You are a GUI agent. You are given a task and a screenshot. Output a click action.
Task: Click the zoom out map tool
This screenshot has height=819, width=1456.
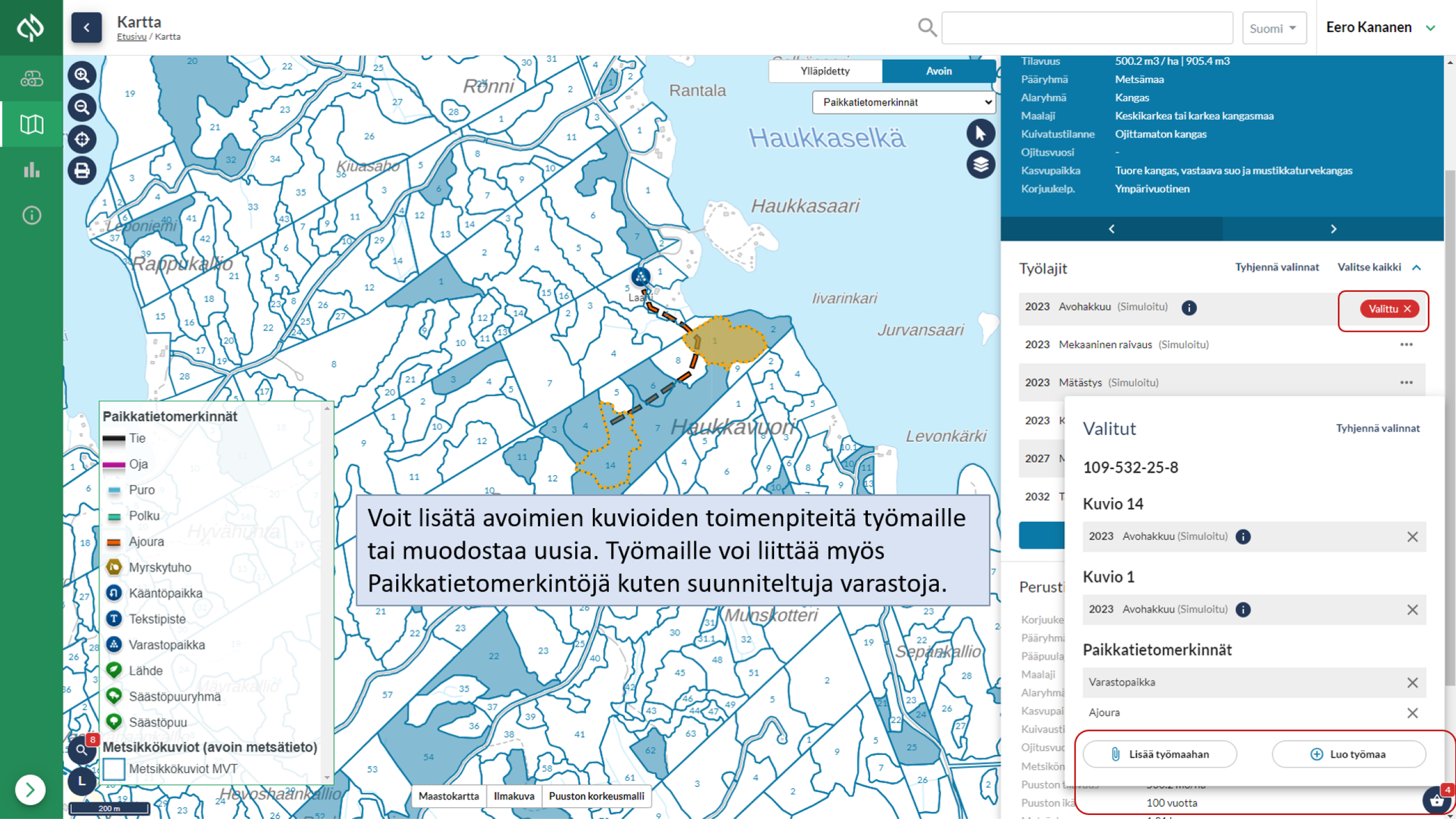point(82,107)
